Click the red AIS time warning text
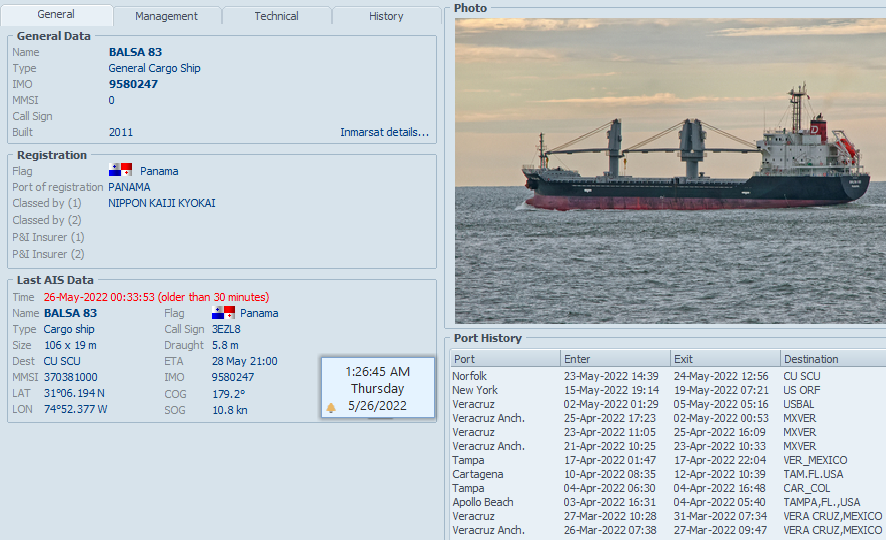The image size is (886, 540). (x=157, y=297)
